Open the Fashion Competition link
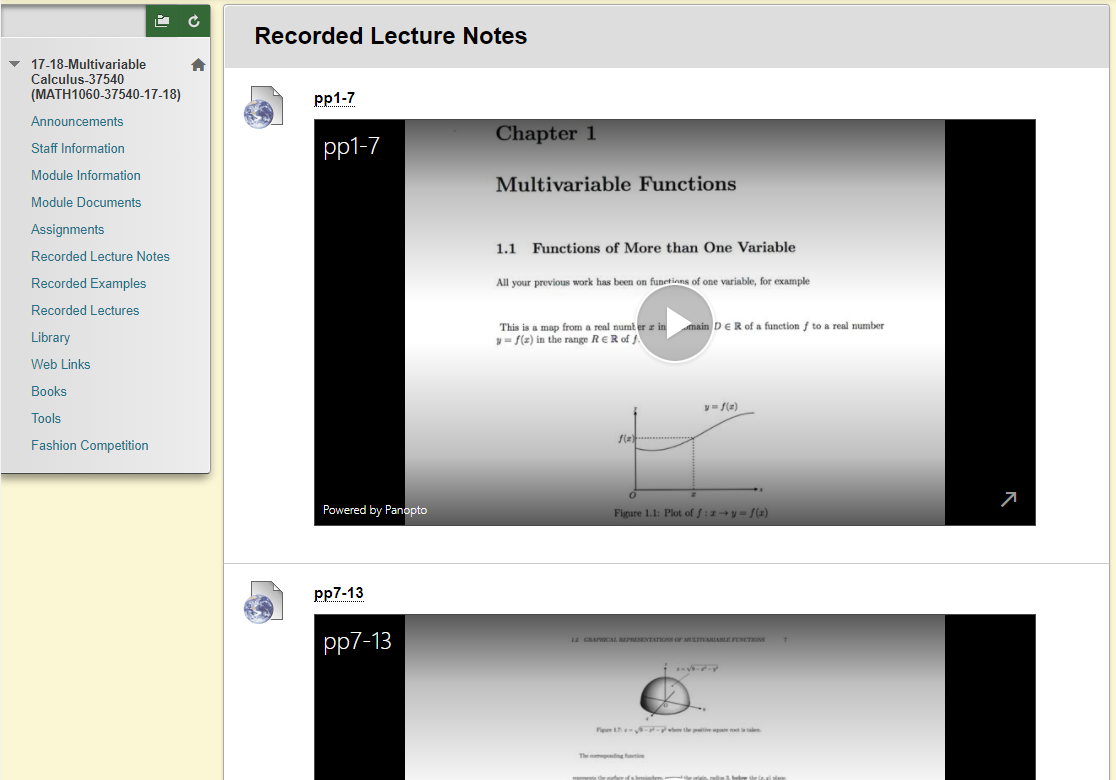The image size is (1116, 780). (x=89, y=446)
